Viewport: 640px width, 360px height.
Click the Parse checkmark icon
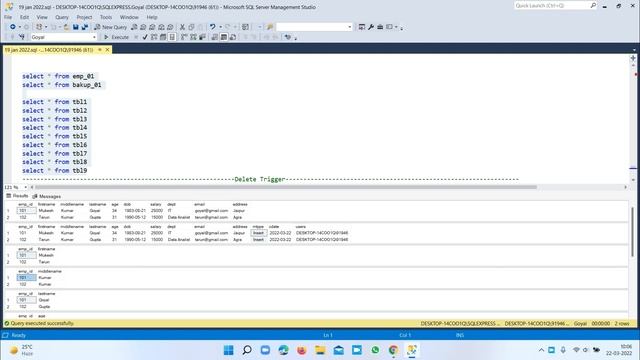pyautogui.click(x=145, y=37)
